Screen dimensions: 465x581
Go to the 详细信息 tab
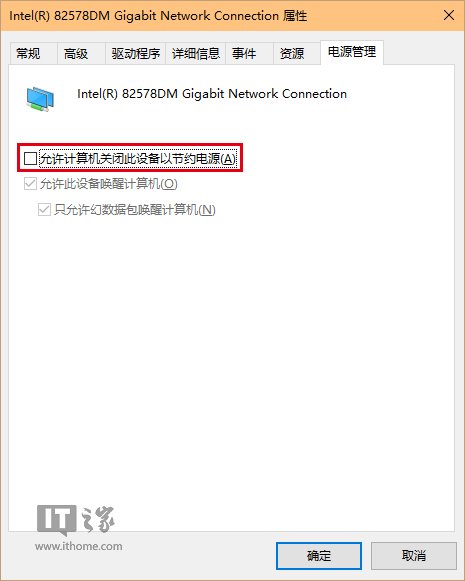point(196,54)
